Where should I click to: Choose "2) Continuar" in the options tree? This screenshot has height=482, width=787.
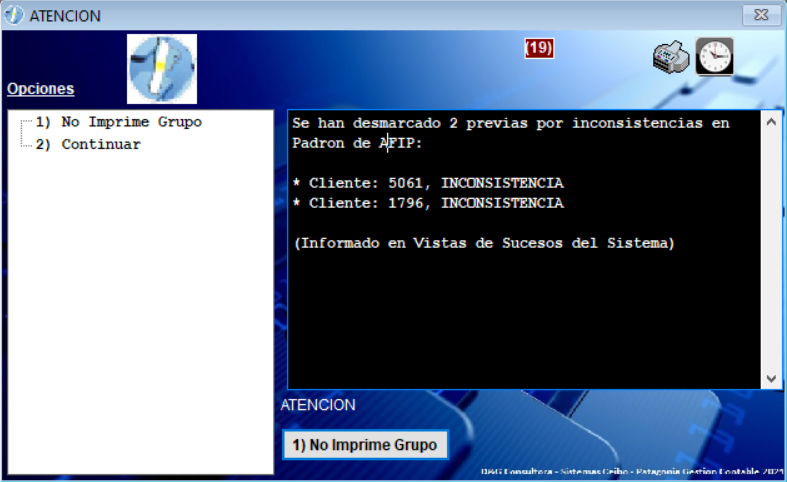tap(100, 144)
